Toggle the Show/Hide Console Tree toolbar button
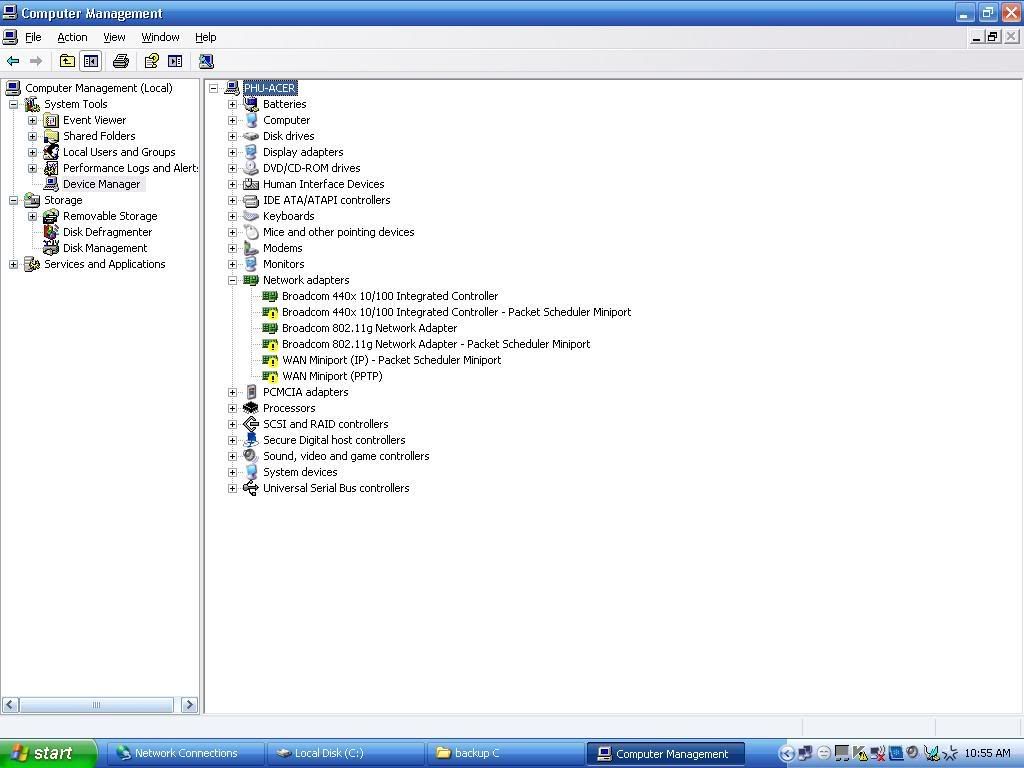This screenshot has width=1024, height=768. coord(91,61)
